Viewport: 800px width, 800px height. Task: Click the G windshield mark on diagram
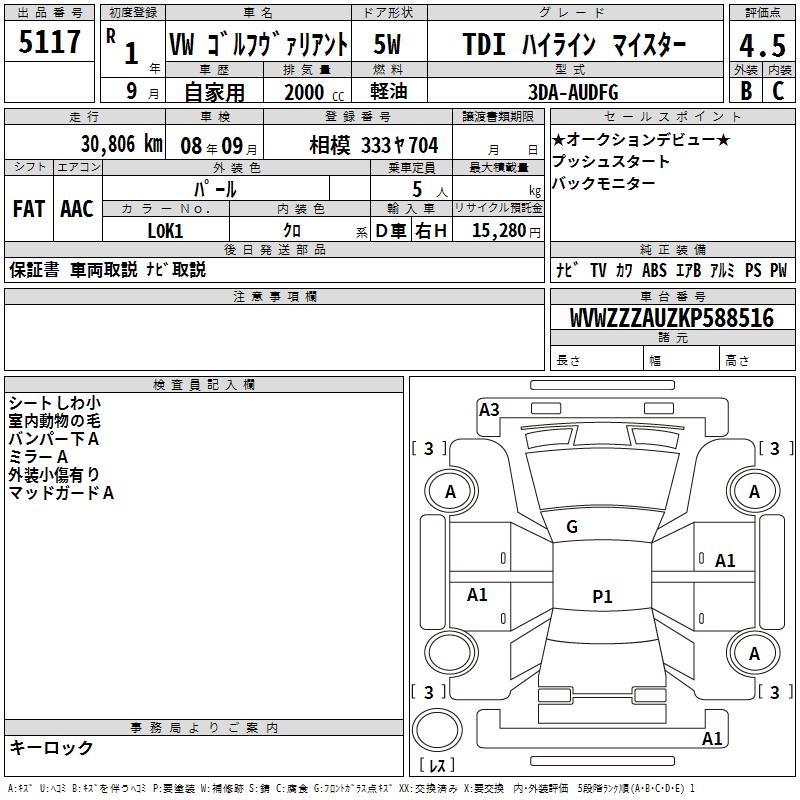[x=572, y=526]
